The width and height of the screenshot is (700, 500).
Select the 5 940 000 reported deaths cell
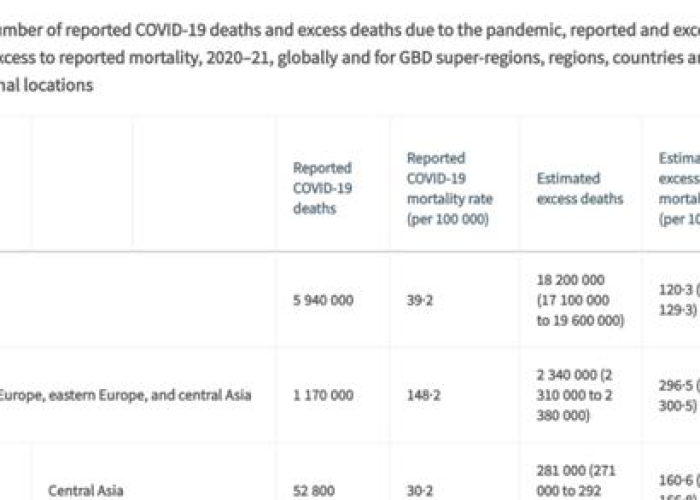pyautogui.click(x=323, y=300)
